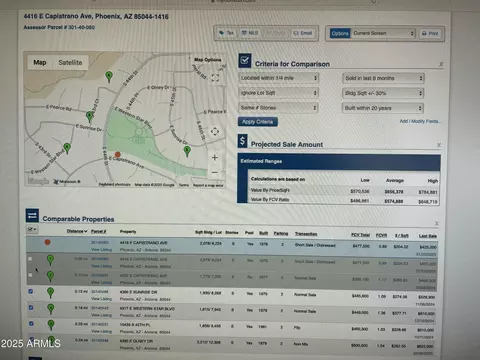Click the Value By FCV Ratio row

coord(344,200)
